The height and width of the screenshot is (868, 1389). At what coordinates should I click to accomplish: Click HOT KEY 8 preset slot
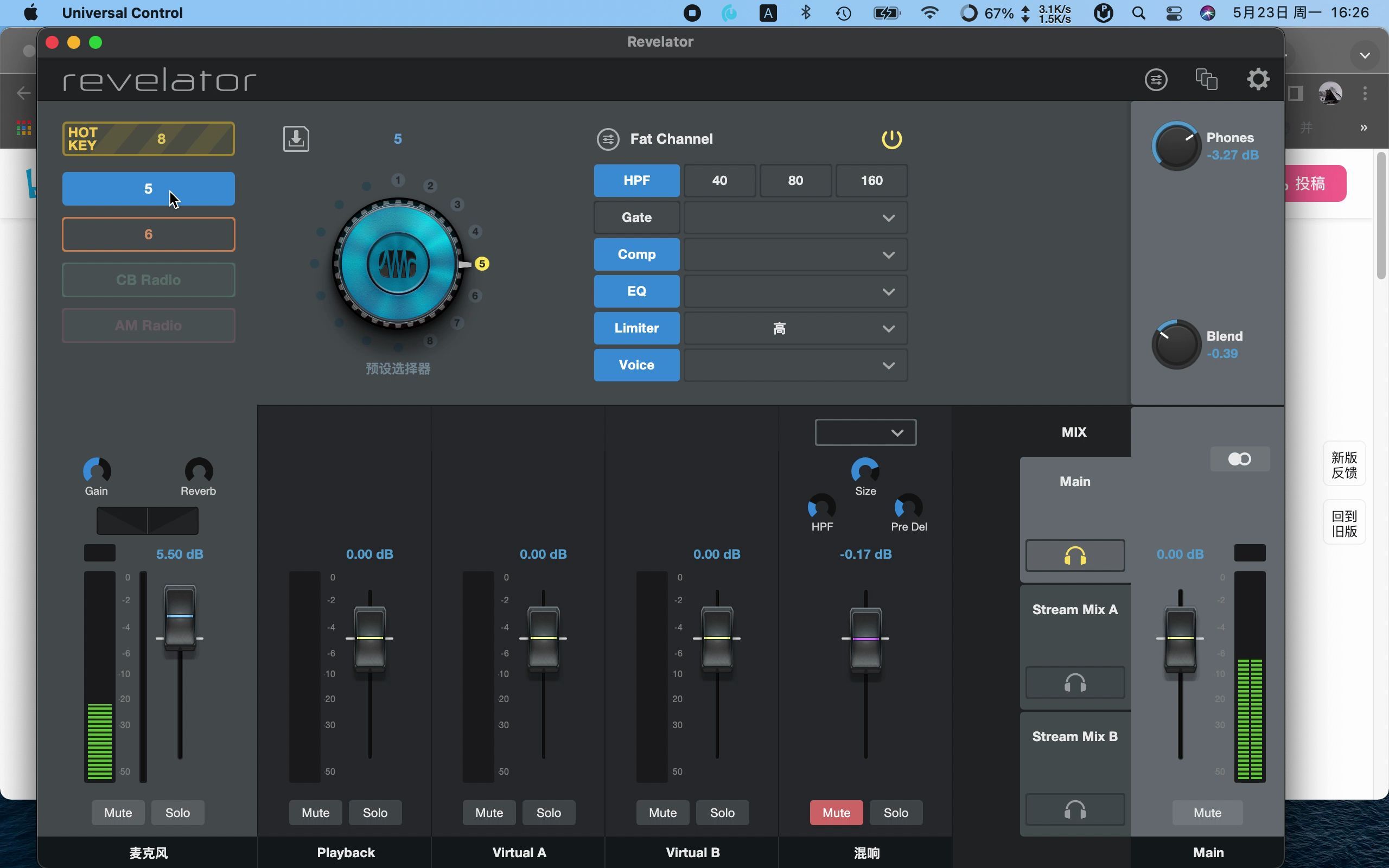pyautogui.click(x=148, y=138)
